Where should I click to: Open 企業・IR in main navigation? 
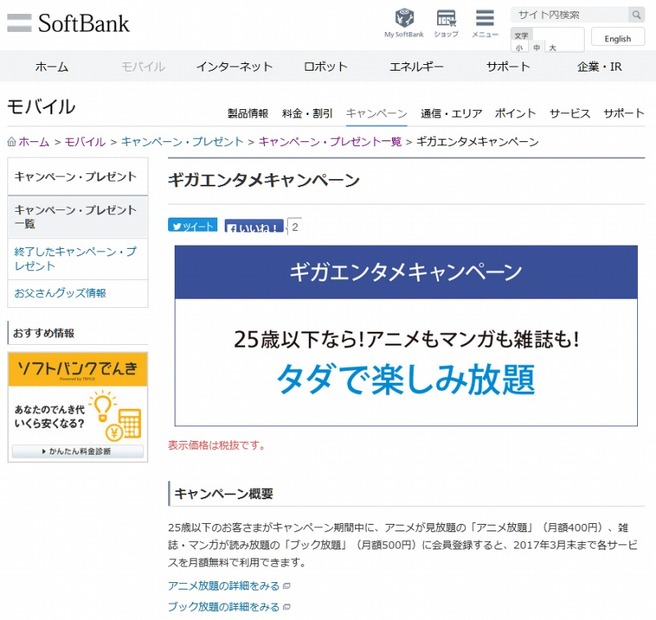point(600,67)
